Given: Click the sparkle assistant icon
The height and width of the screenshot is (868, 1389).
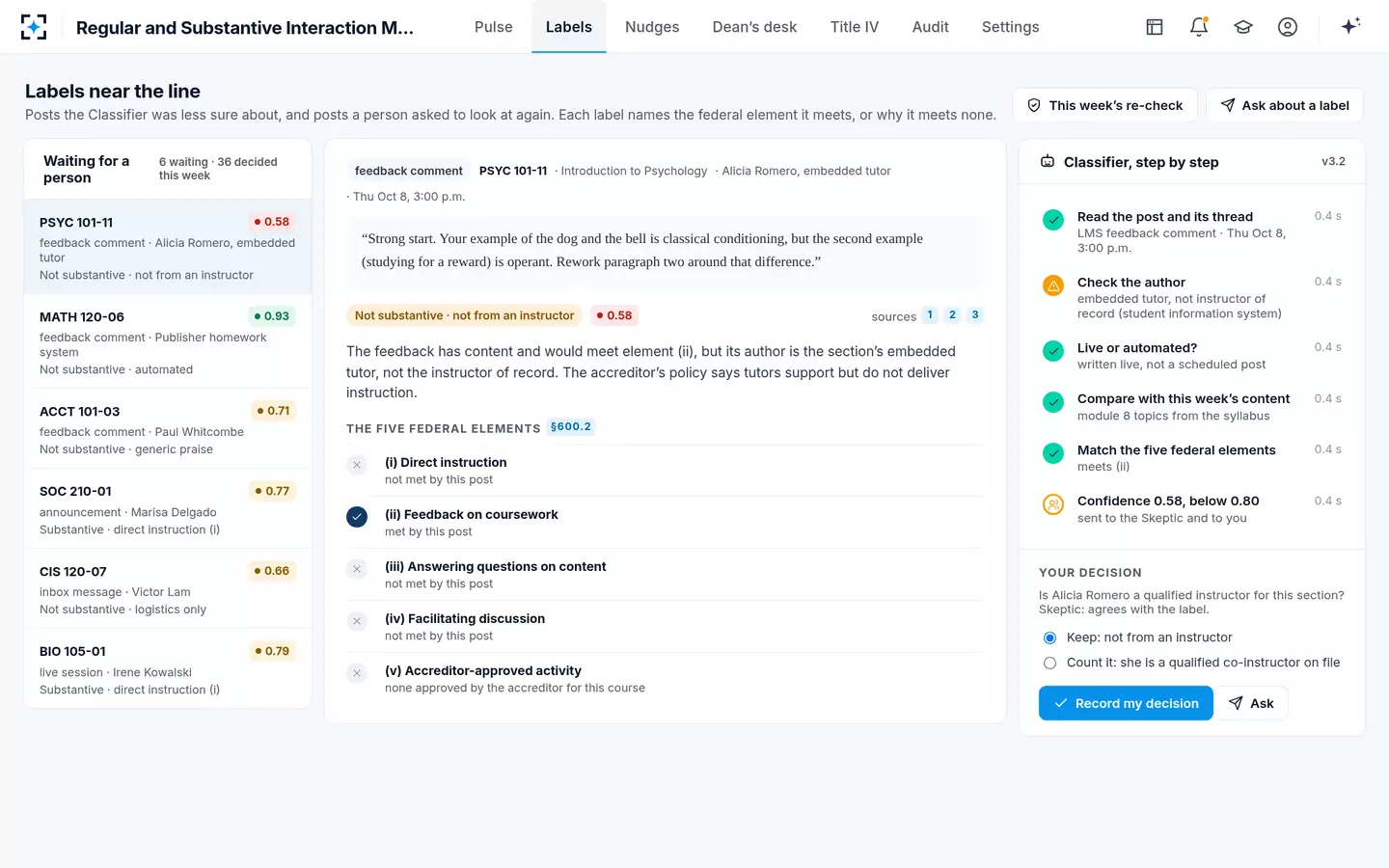Looking at the screenshot, I should (x=1350, y=26).
